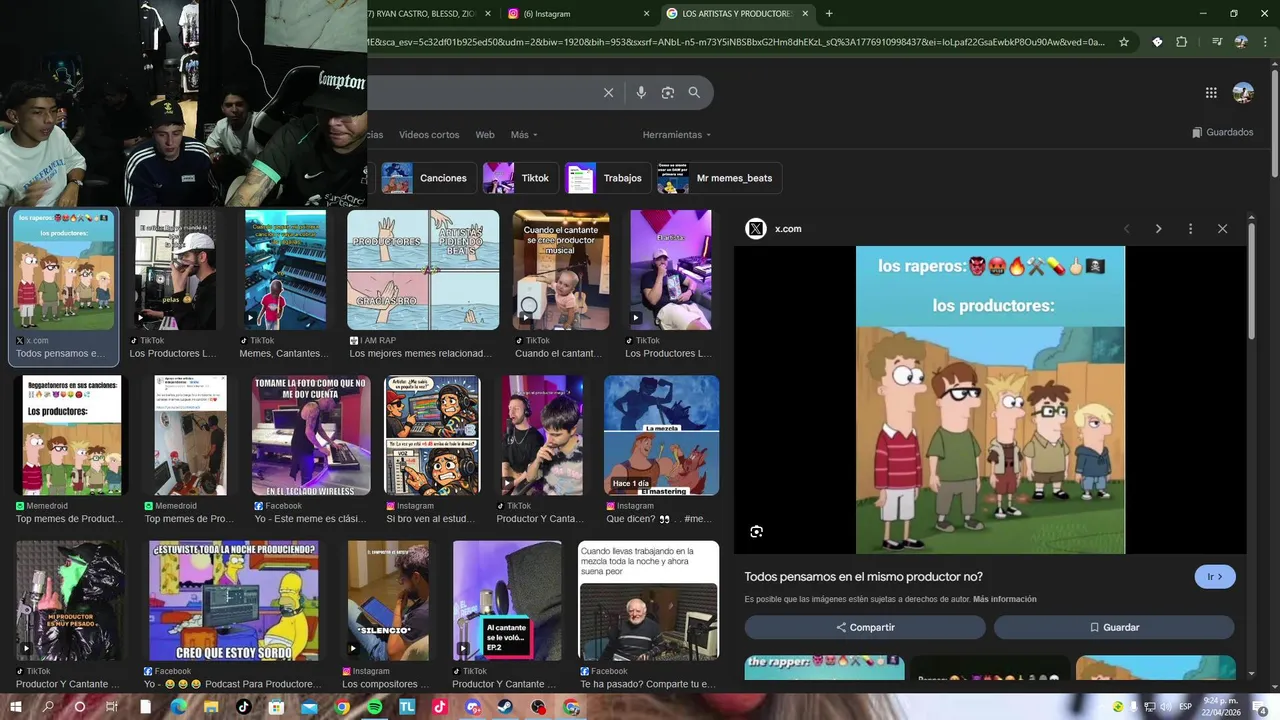Expand the Más search filter dropdown
Viewport: 1280px width, 720px height.
point(524,135)
